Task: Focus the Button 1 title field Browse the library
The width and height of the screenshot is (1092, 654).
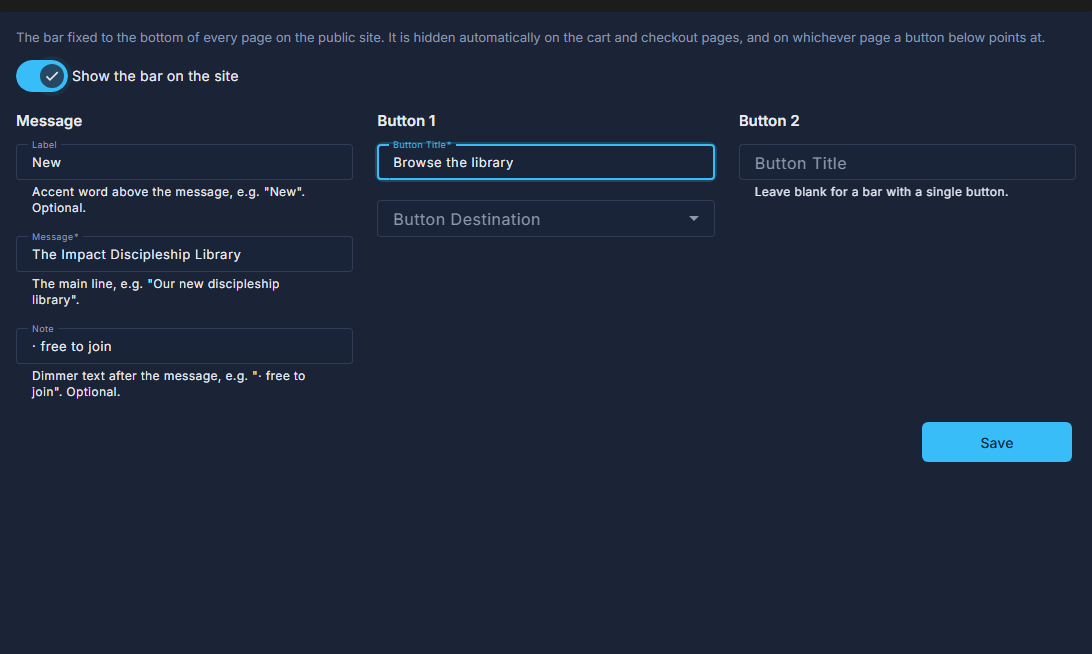Action: click(x=545, y=162)
